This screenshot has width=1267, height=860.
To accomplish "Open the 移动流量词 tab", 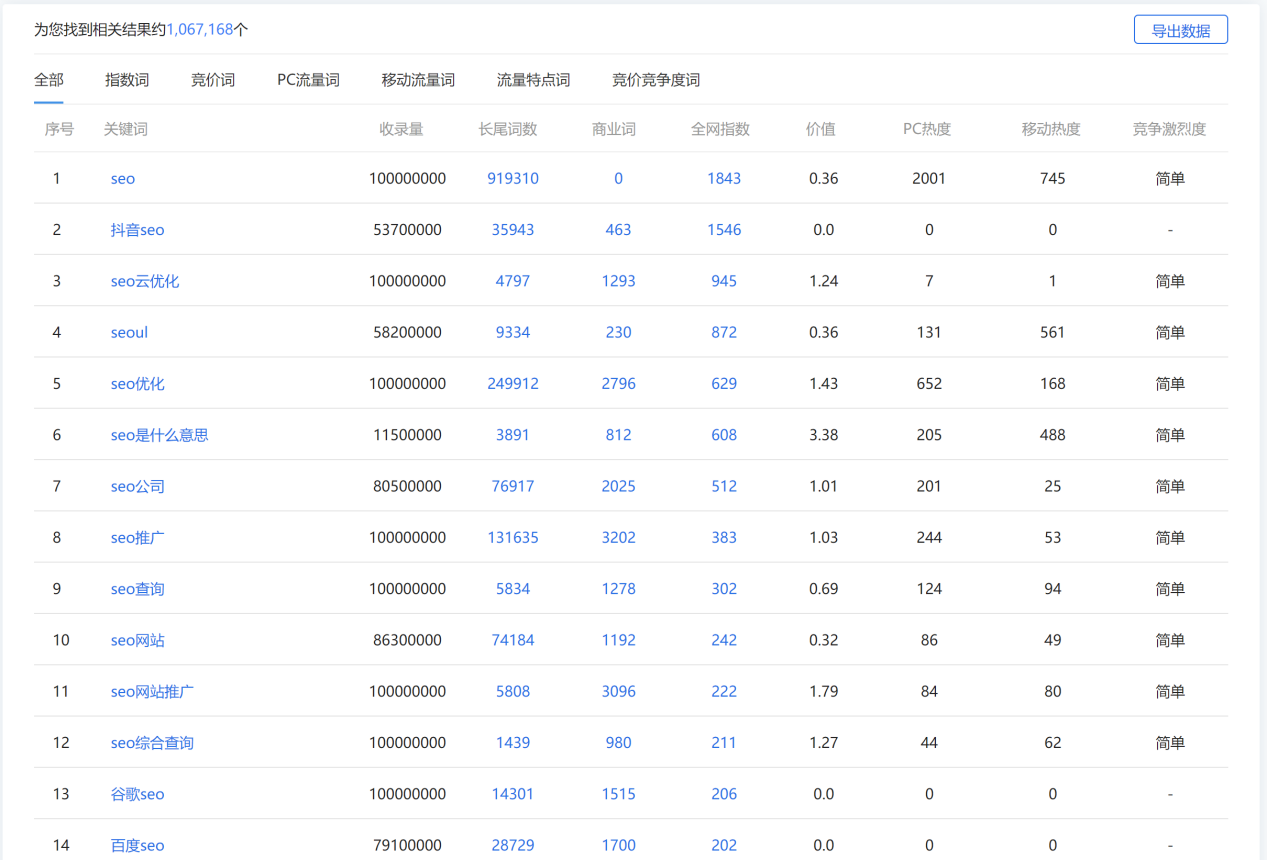I will [418, 80].
